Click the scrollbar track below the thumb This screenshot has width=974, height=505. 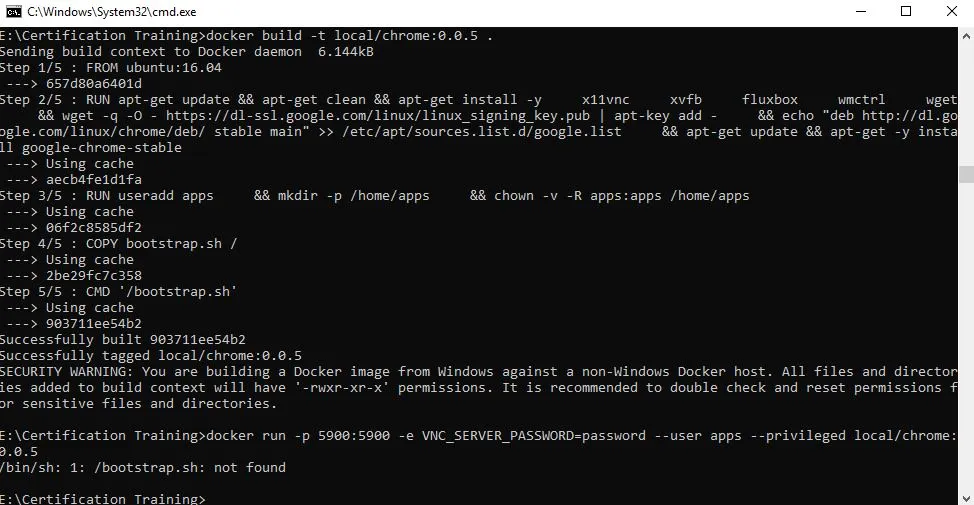[x=966, y=335]
